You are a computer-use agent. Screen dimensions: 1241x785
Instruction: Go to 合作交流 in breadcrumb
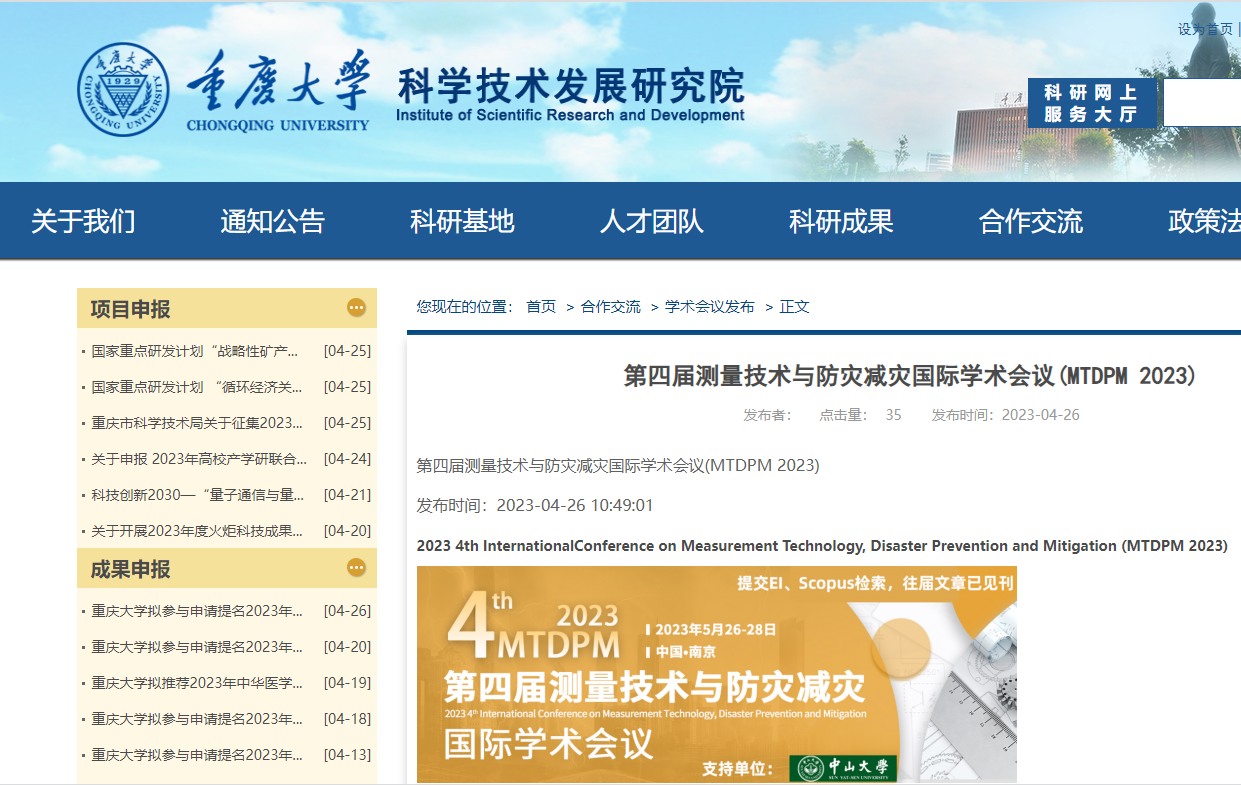pos(611,307)
